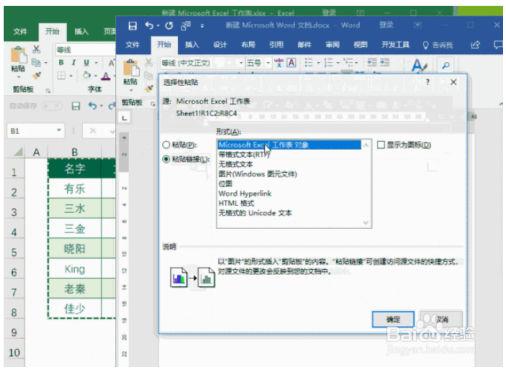Viewport: 506px width, 370px height.
Task: Click the Share icon in Word ribbon
Action: 475,45
